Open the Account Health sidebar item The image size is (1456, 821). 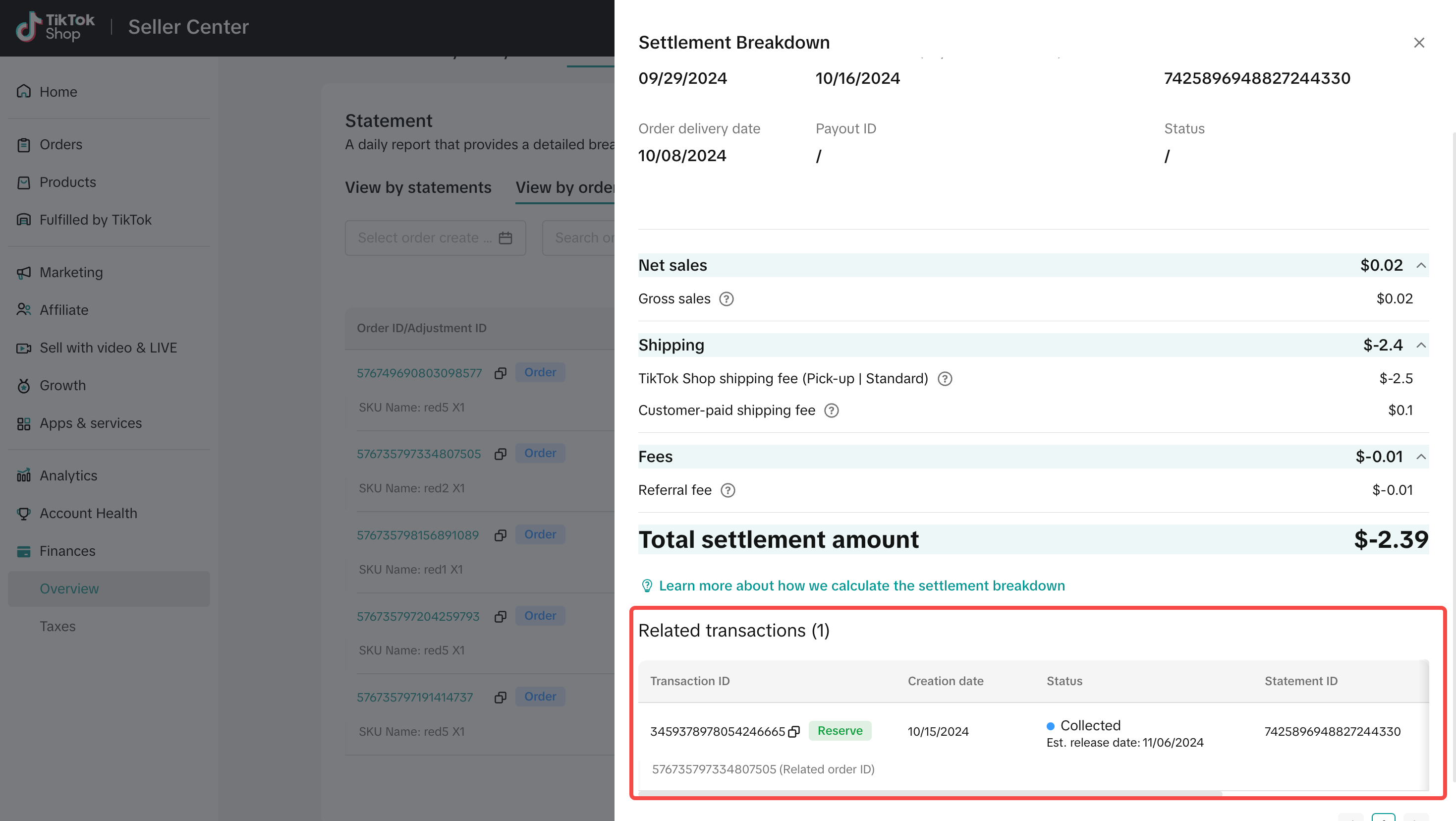[88, 514]
